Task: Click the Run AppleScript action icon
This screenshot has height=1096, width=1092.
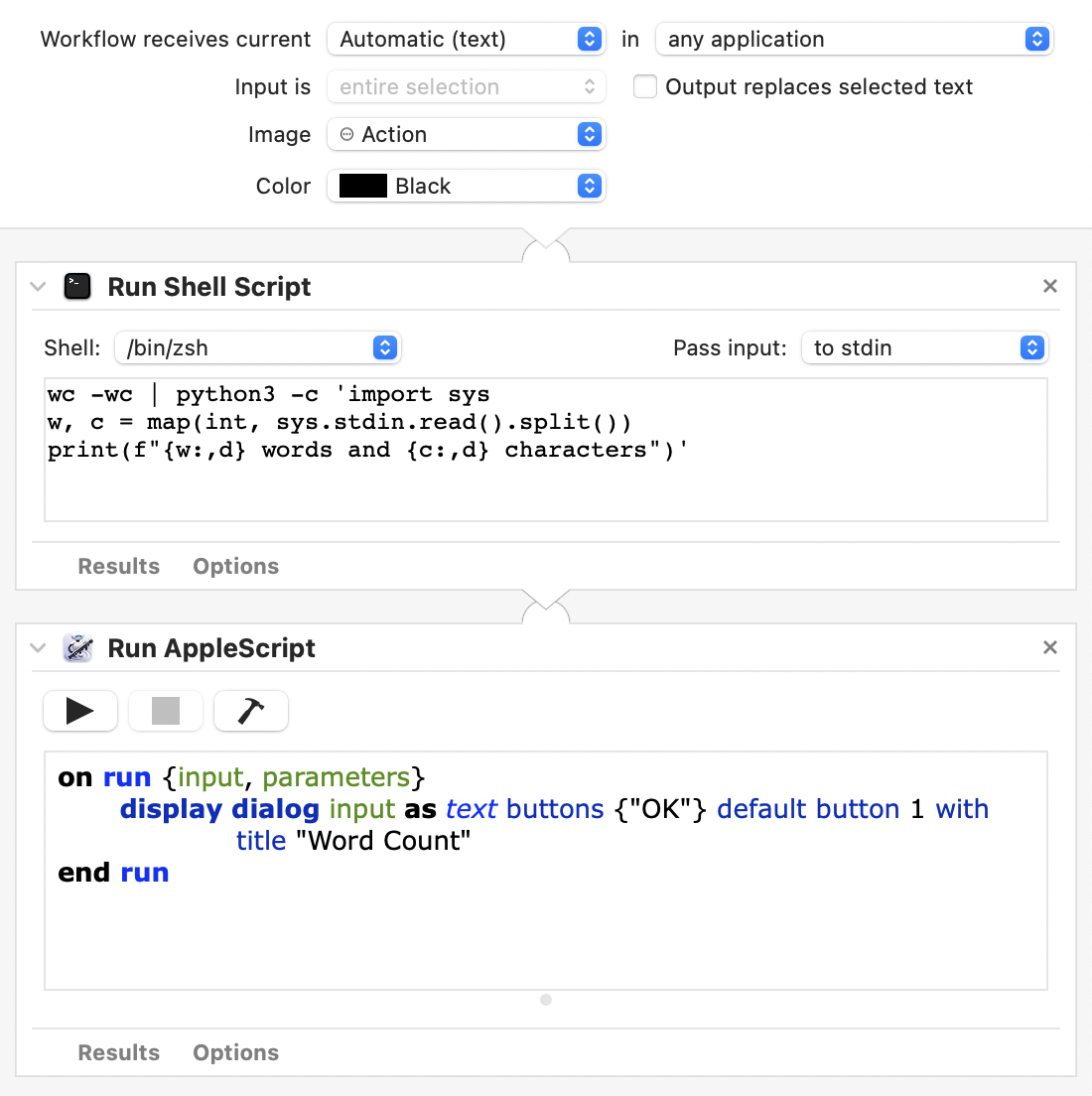Action: point(77,648)
